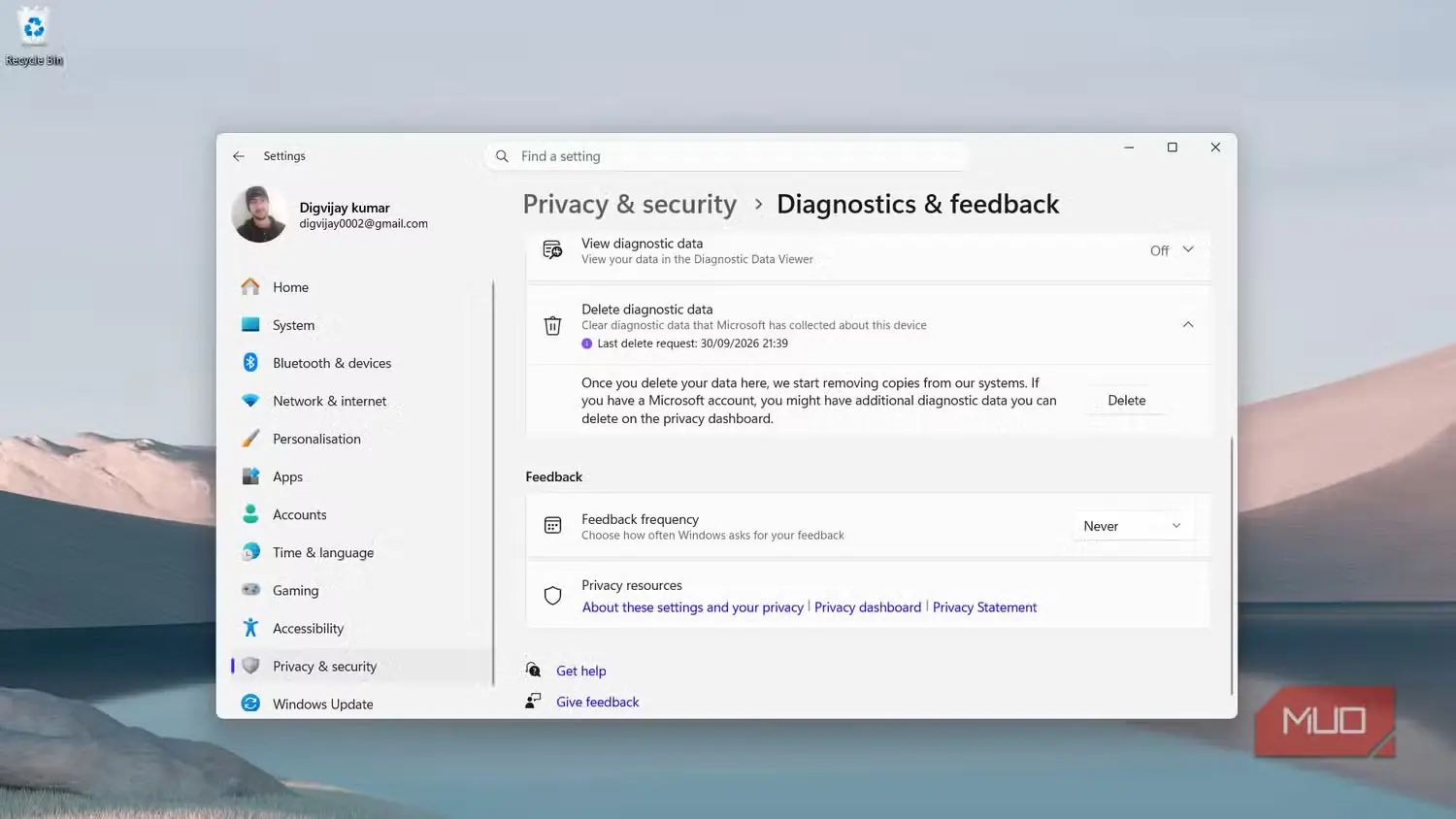The image size is (1456, 819).
Task: Click the Home house icon
Action: [250, 286]
